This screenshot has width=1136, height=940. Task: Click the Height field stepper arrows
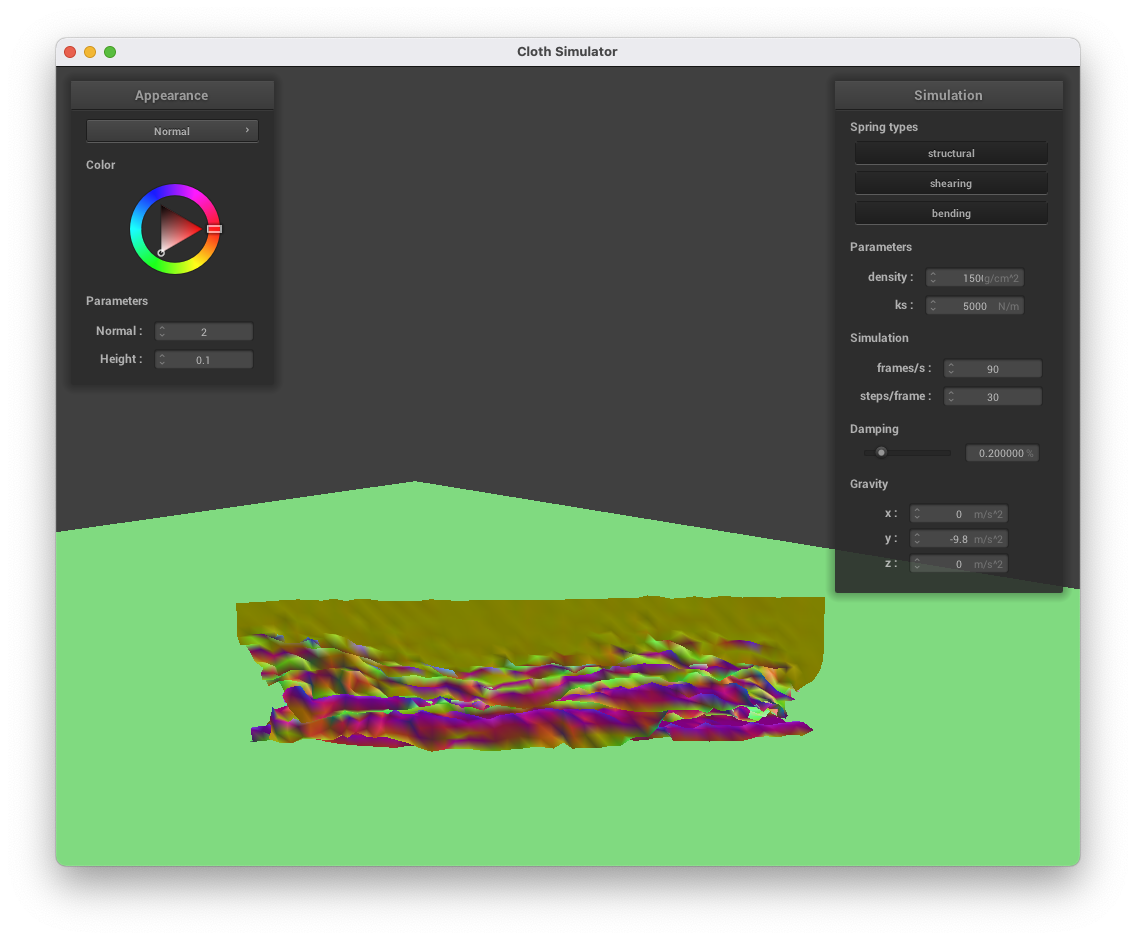pyautogui.click(x=162, y=359)
